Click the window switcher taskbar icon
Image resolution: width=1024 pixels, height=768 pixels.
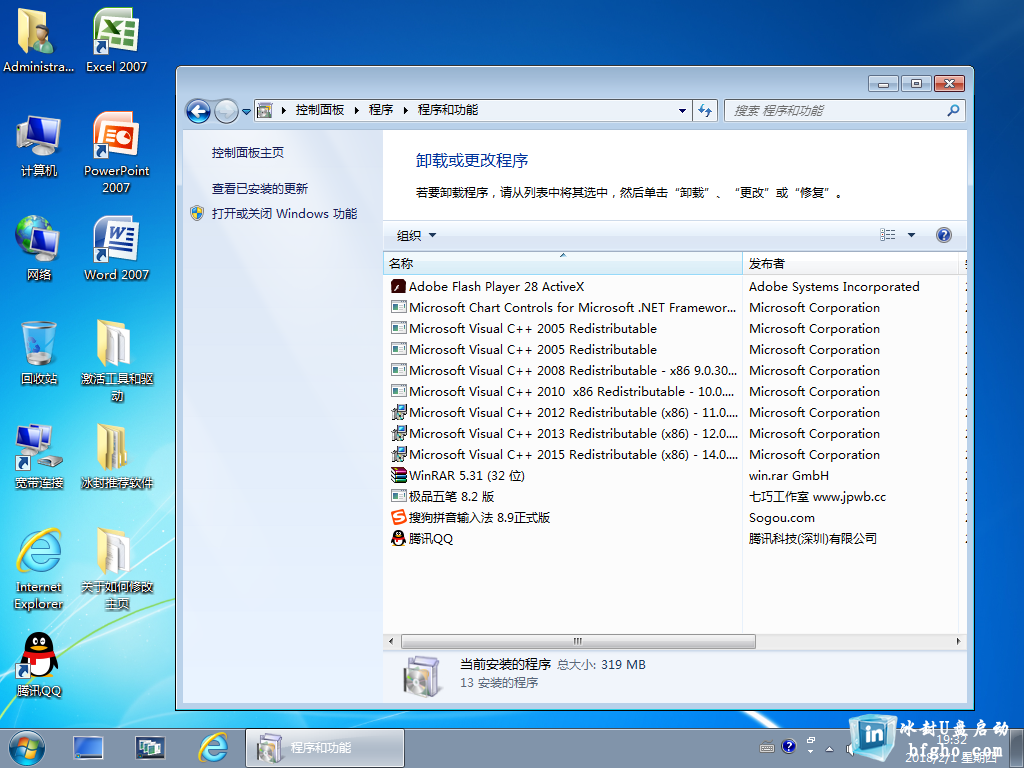tap(150, 748)
